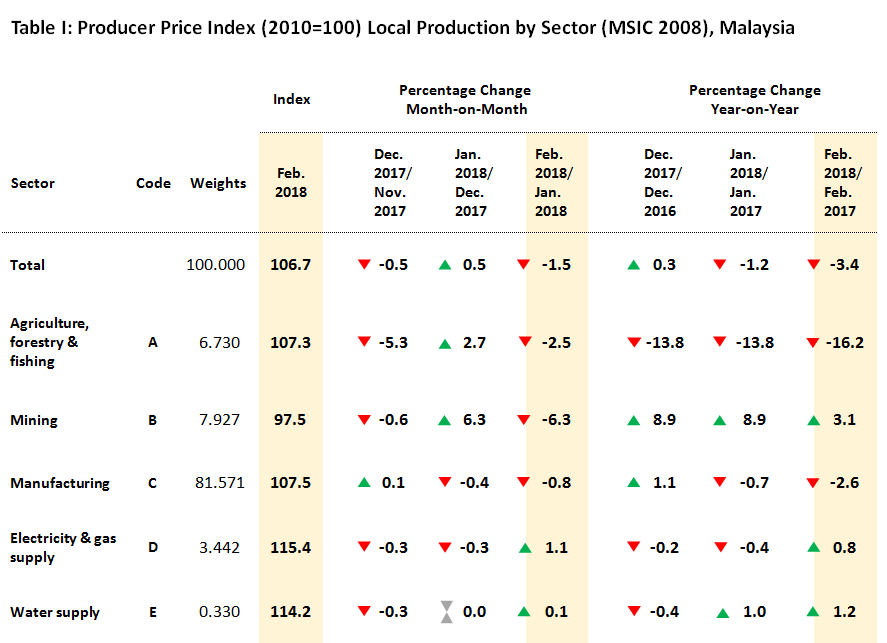Click the green arrow beside Manufacturing 0.1
This screenshot has height=643, width=887.
[x=365, y=483]
